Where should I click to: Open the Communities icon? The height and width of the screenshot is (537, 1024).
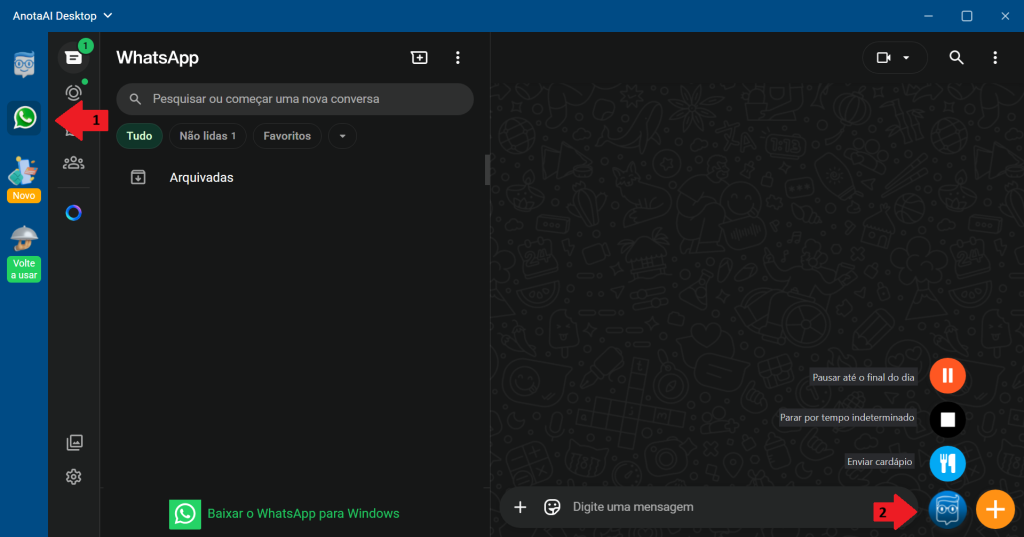73,162
